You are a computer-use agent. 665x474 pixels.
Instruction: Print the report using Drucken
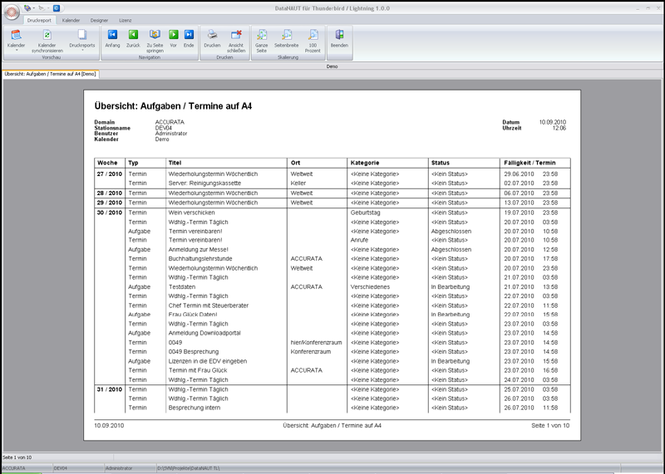tap(212, 39)
